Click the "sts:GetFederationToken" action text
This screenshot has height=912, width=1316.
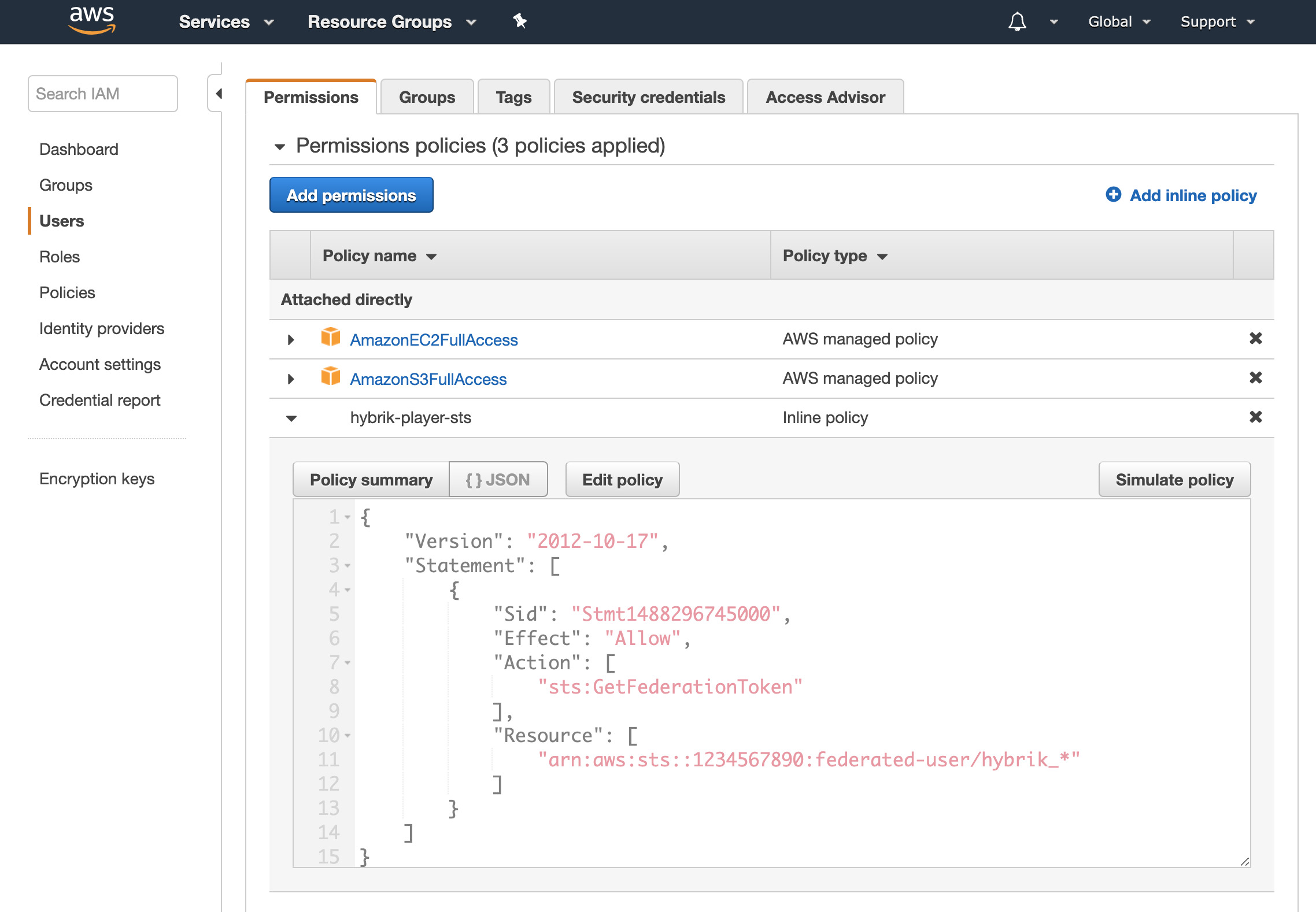670,687
